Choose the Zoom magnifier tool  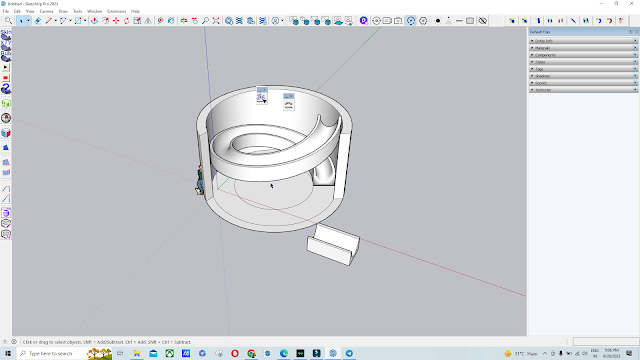[x=205, y=20]
